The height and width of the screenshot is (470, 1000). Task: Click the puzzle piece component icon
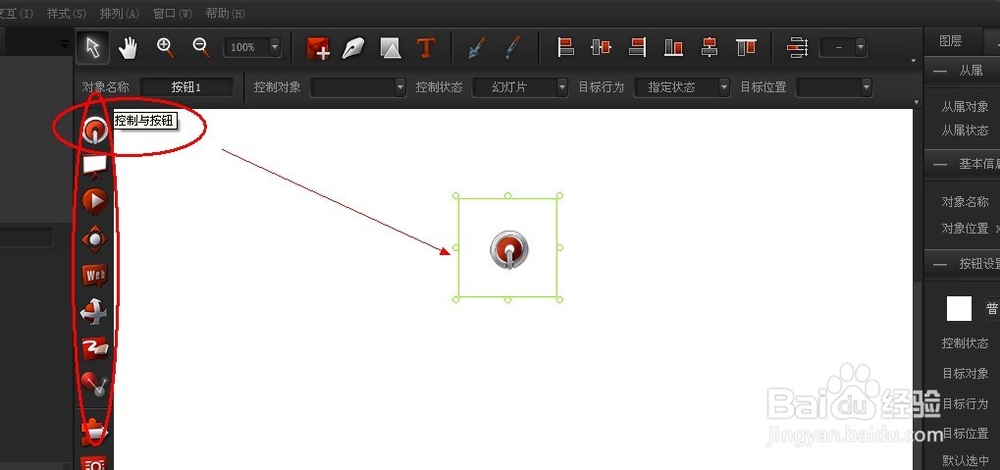pyautogui.click(x=94, y=431)
